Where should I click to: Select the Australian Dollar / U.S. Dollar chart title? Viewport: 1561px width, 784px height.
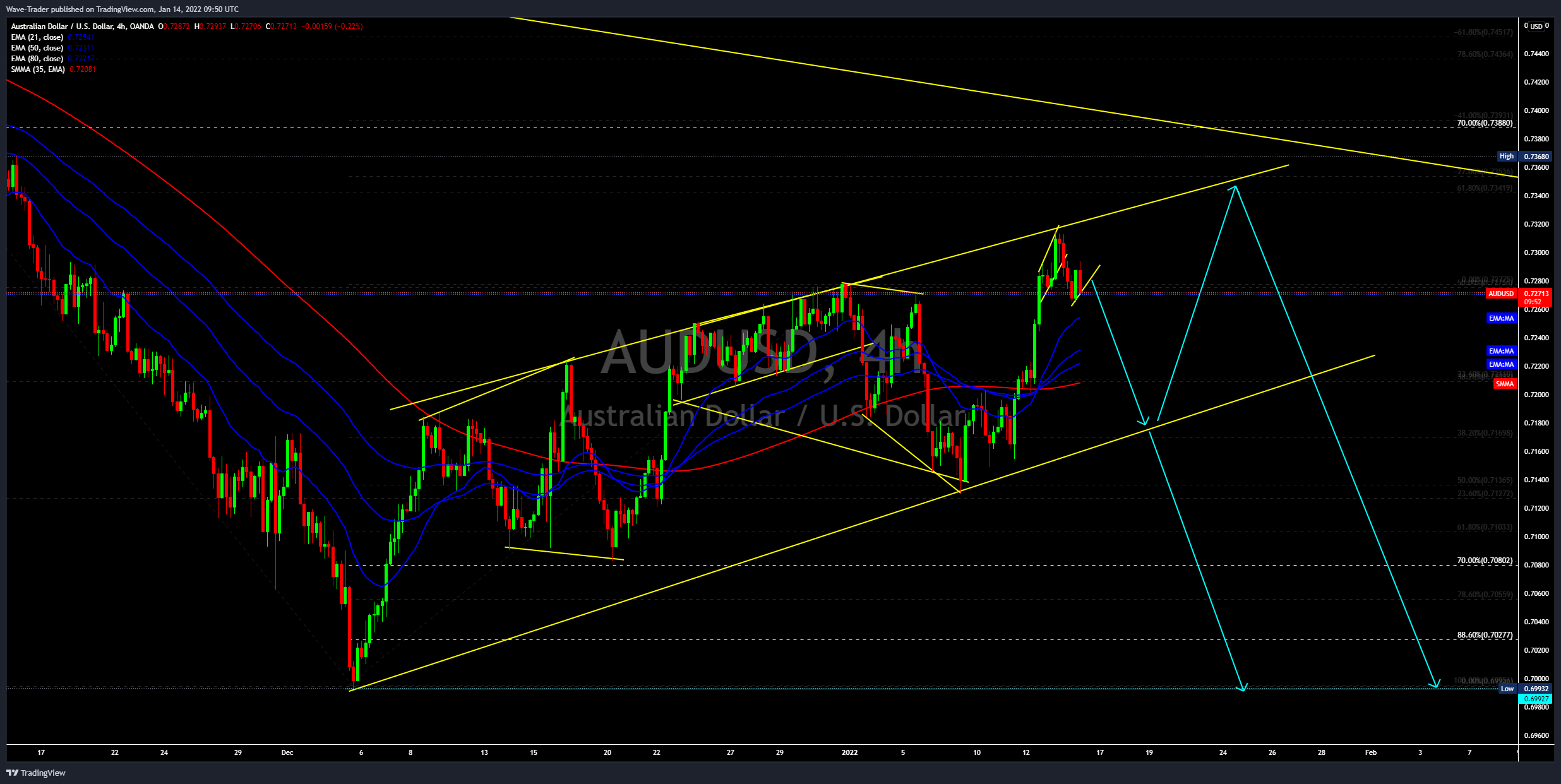pyautogui.click(x=82, y=27)
